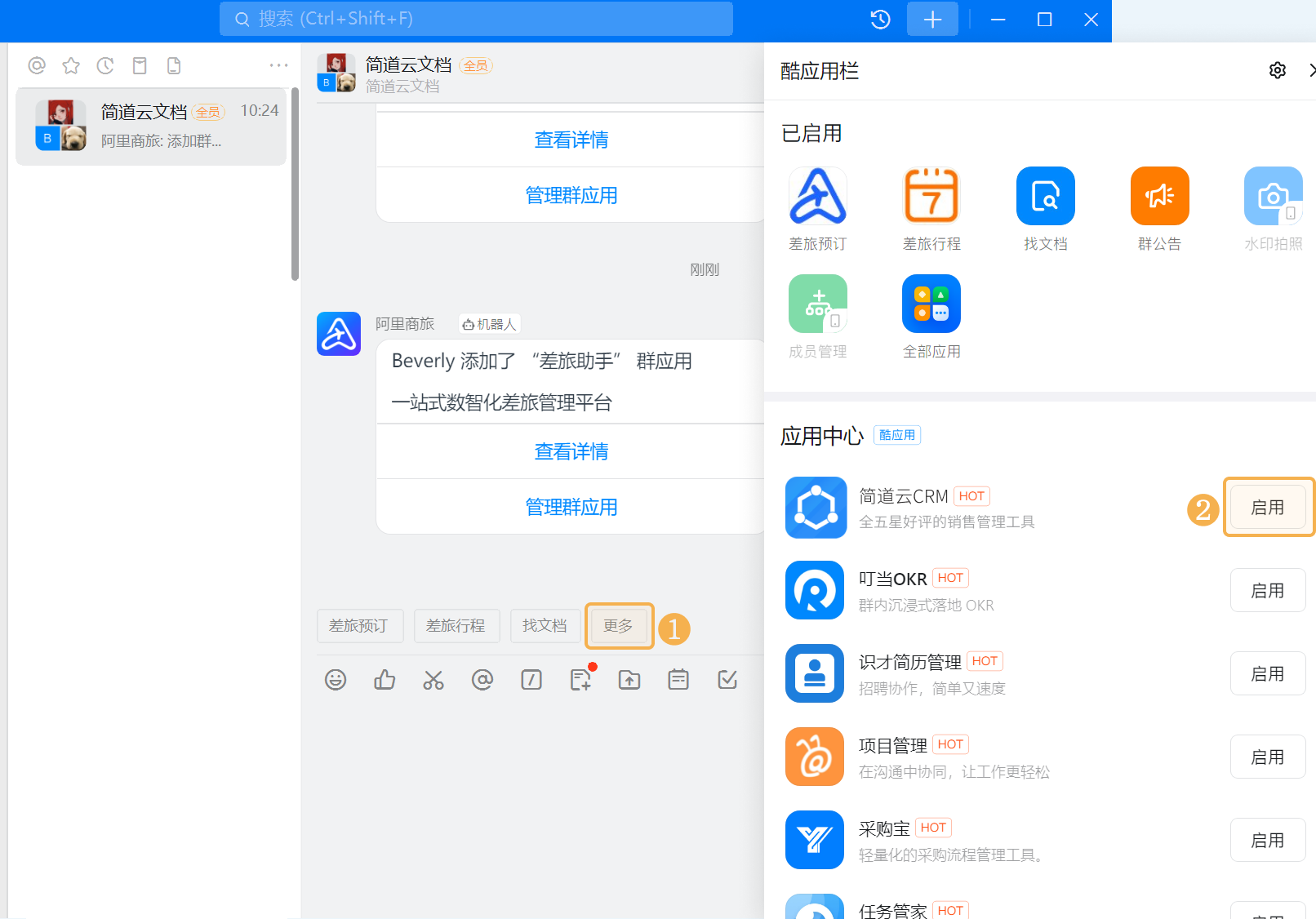
Task: Open the starred messages filter icon
Action: click(x=71, y=65)
